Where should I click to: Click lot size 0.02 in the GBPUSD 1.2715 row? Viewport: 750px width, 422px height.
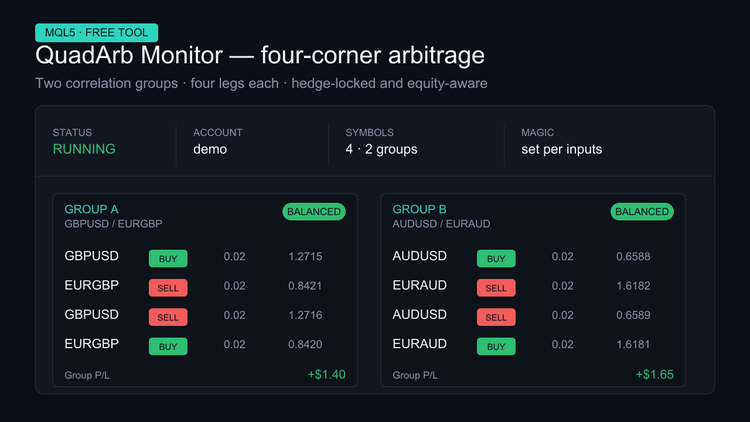coord(234,256)
